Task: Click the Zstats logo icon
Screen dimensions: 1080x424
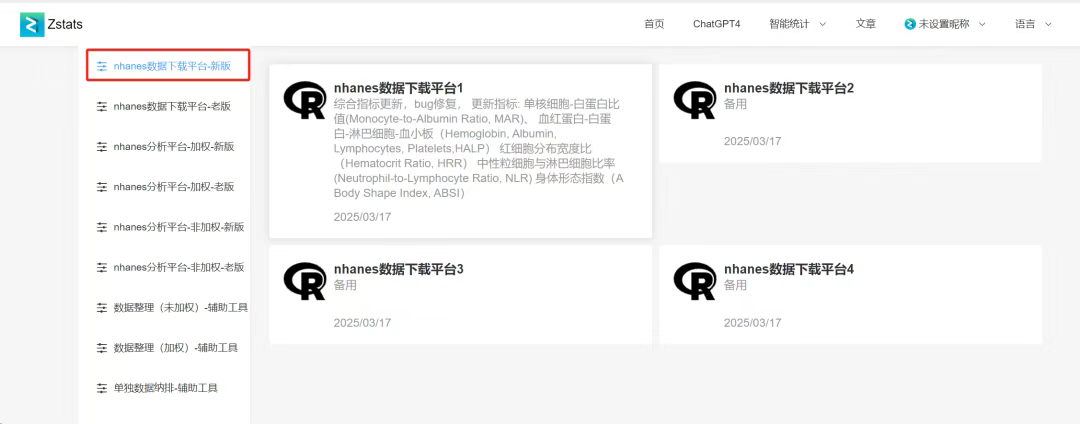Action: pos(32,24)
